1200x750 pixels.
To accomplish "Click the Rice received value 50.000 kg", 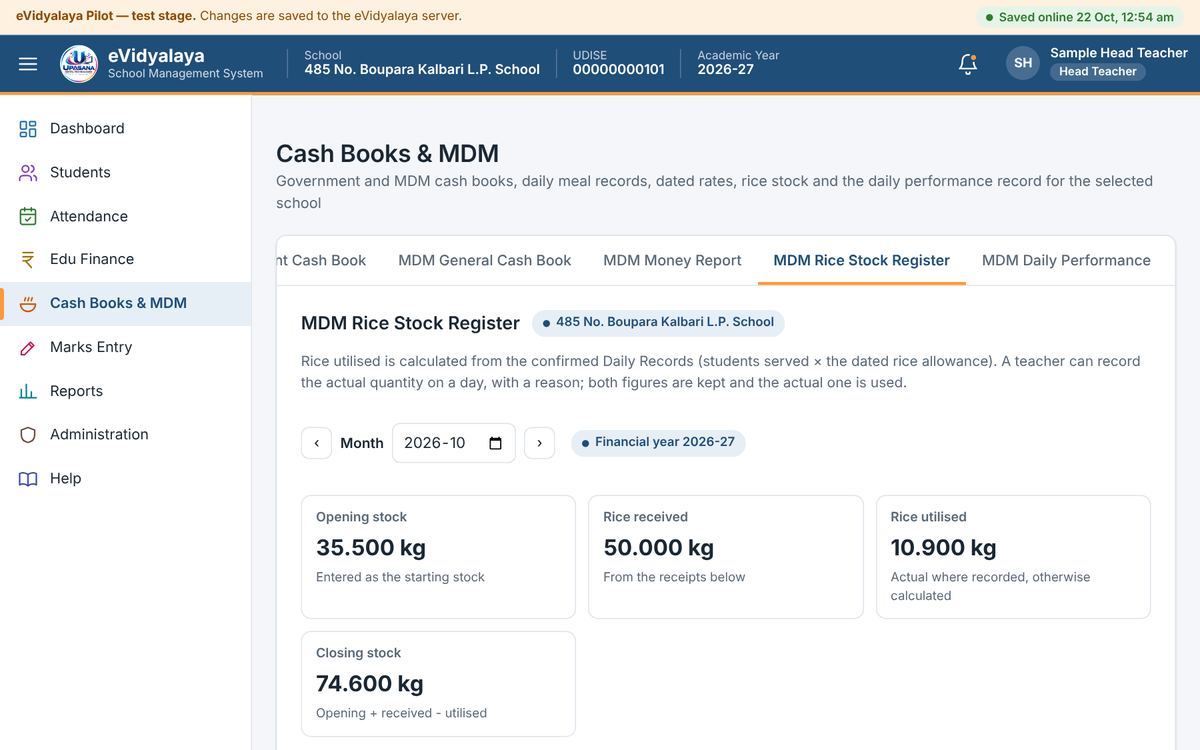I will [659, 548].
